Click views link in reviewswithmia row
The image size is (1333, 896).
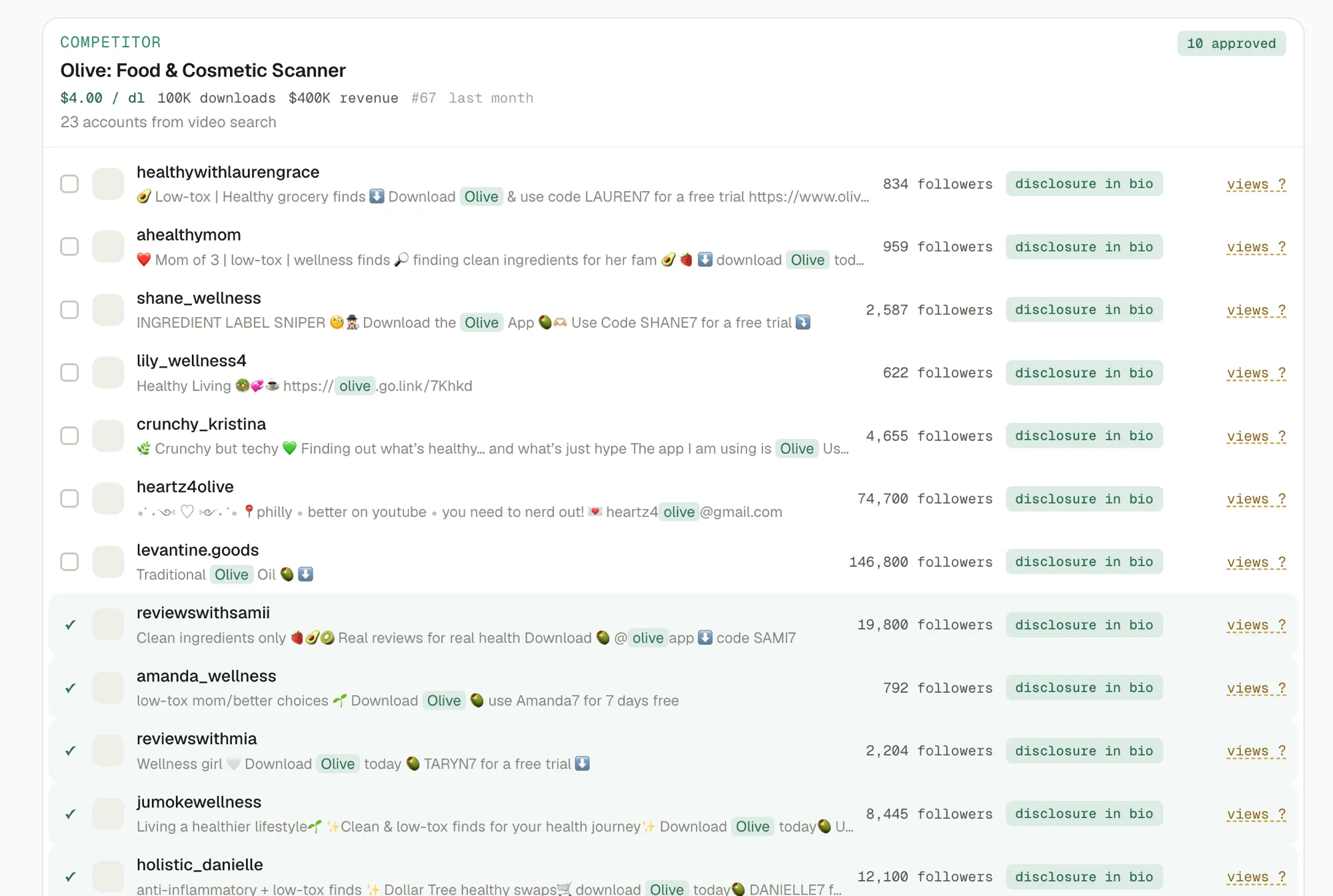point(1256,751)
